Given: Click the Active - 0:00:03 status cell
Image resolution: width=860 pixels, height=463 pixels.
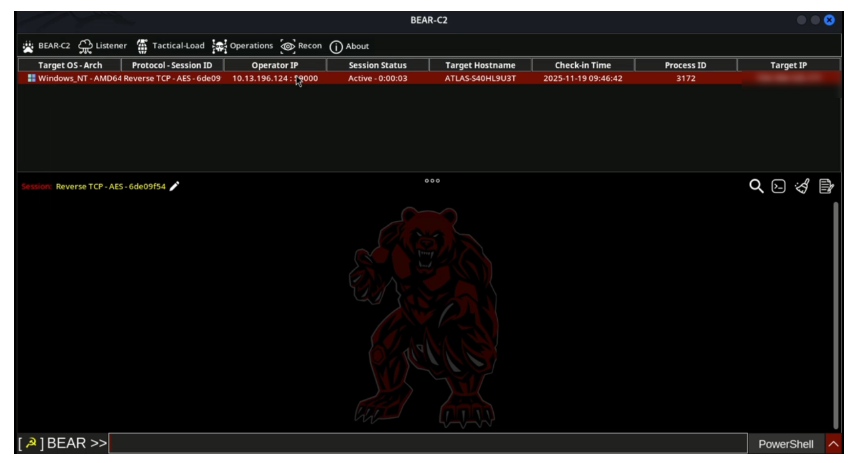Looking at the screenshot, I should [x=378, y=78].
